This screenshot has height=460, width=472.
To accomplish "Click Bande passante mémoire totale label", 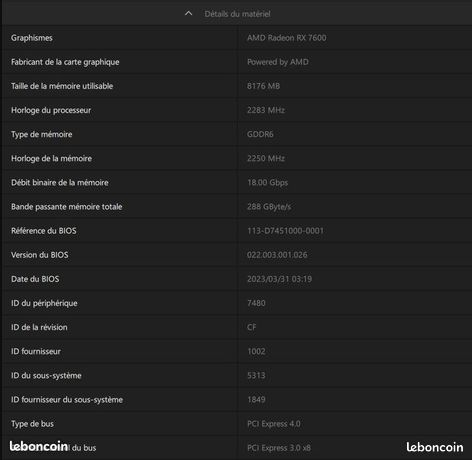I will (x=67, y=207).
